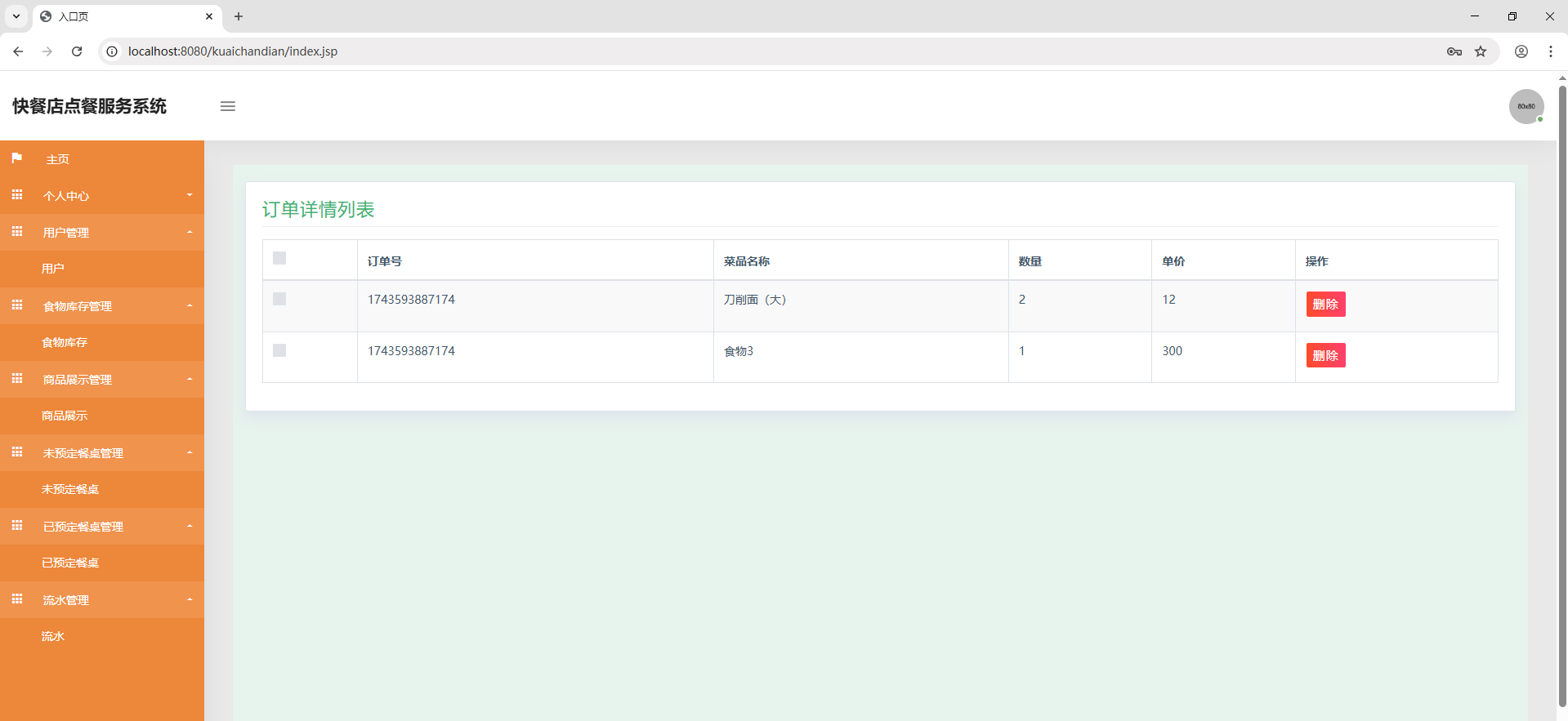Viewport: 1568px width, 721px height.
Task: Bookmark page with the star icon
Action: coord(1481,51)
